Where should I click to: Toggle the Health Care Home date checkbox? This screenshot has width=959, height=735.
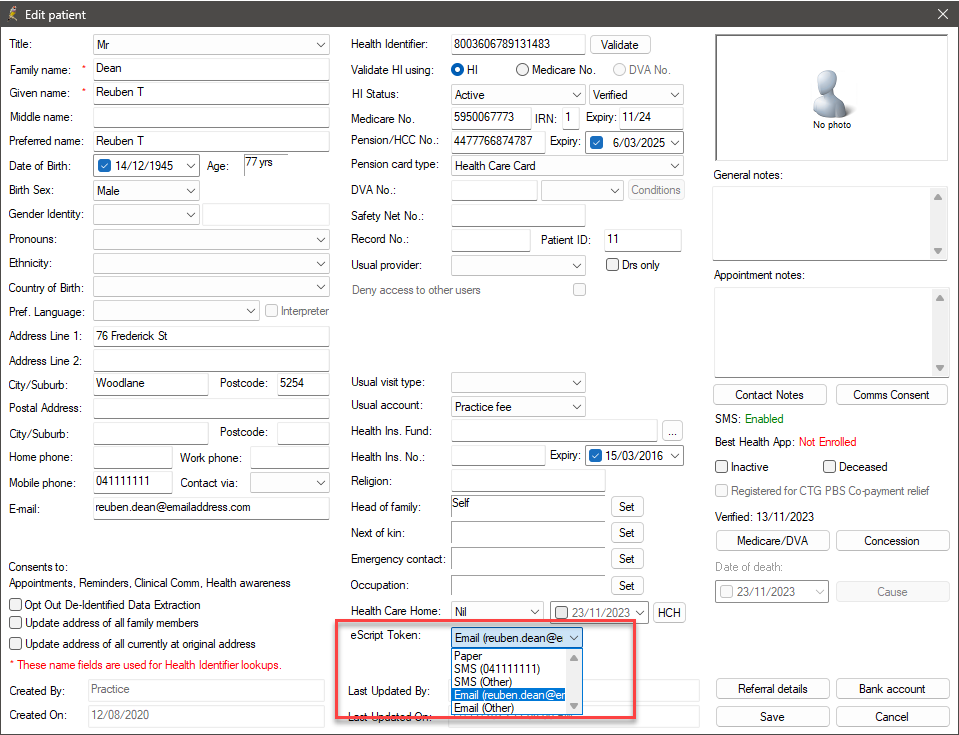(x=561, y=612)
